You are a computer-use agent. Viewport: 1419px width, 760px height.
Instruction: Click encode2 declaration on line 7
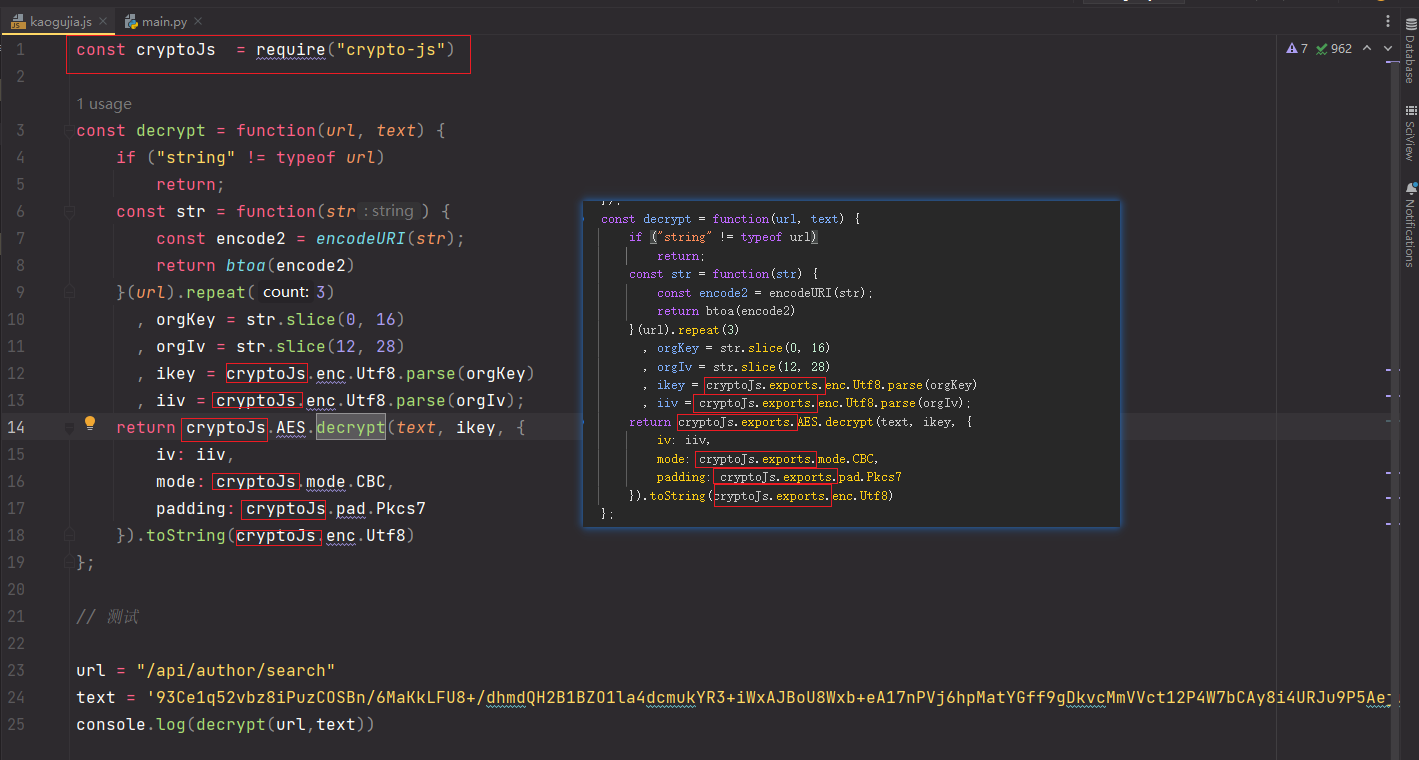251,238
